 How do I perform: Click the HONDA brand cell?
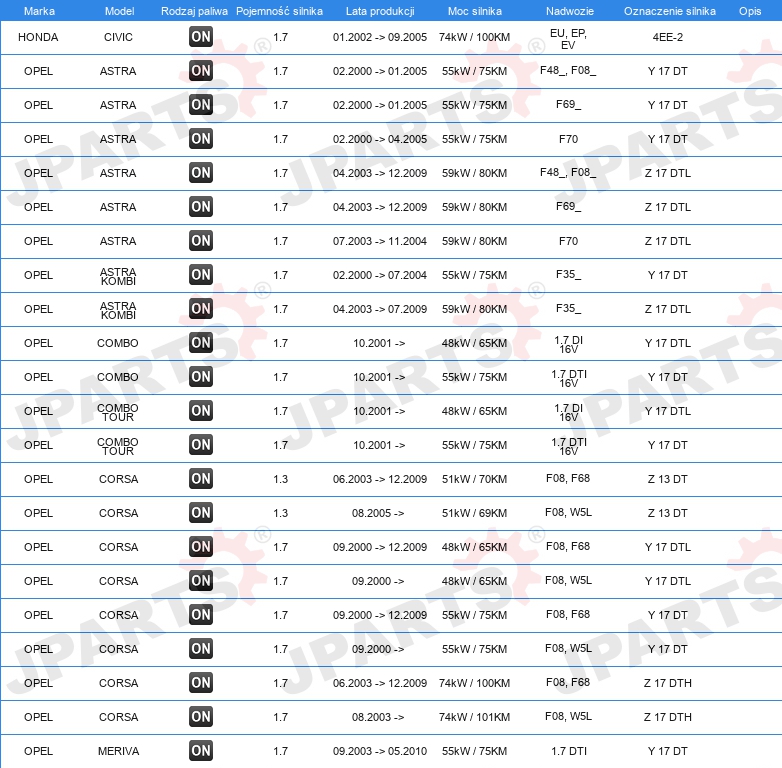point(38,37)
